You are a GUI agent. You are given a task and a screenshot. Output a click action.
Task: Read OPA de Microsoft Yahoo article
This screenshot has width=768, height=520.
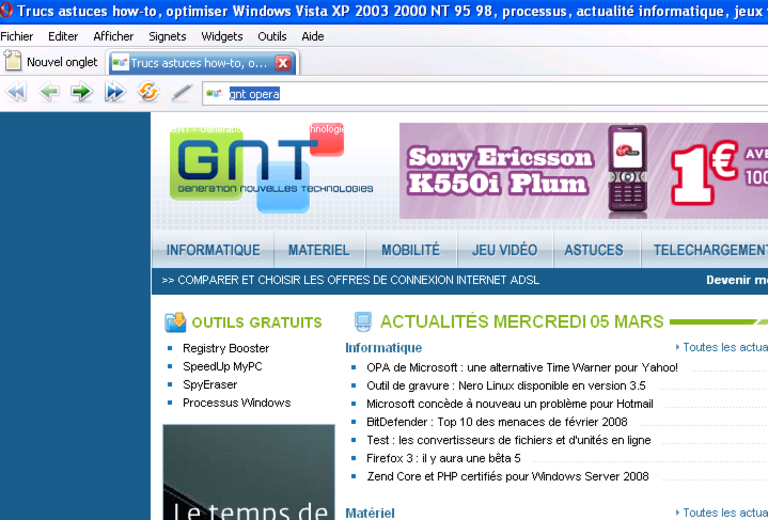522,367
